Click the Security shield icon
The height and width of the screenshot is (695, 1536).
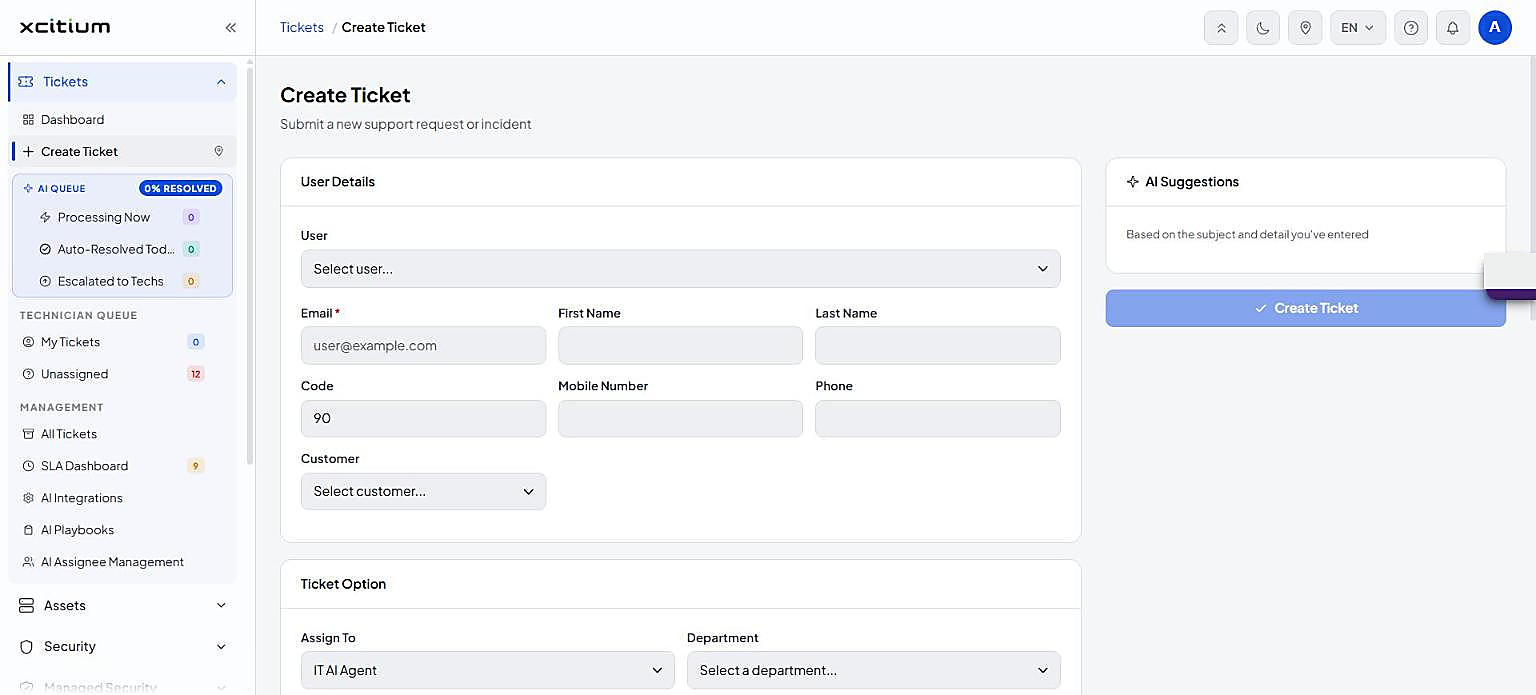[27, 646]
